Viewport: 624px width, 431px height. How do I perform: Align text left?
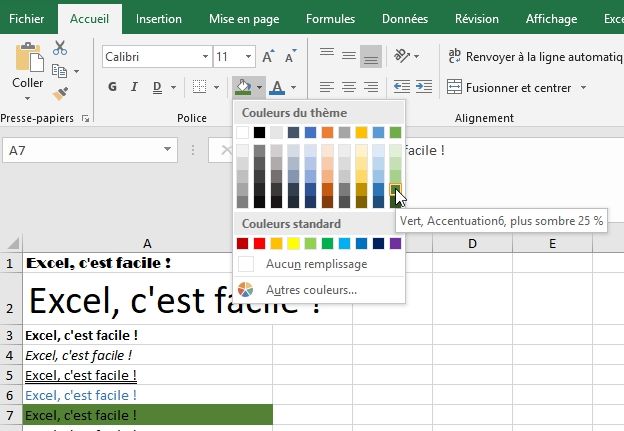tap(327, 87)
